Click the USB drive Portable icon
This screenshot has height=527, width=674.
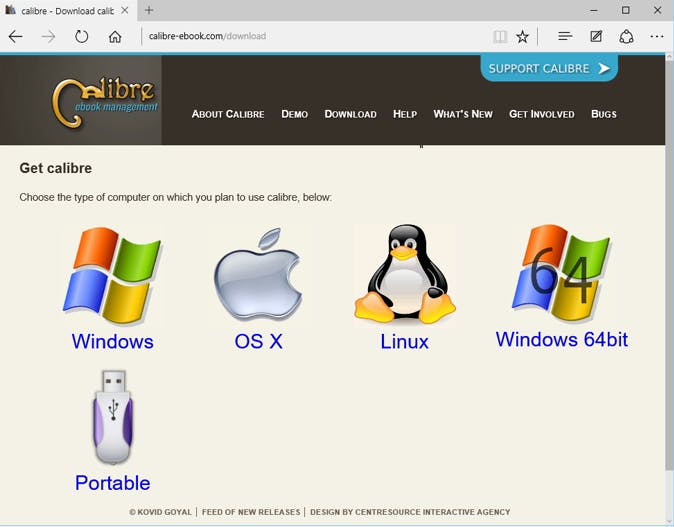tap(113, 417)
